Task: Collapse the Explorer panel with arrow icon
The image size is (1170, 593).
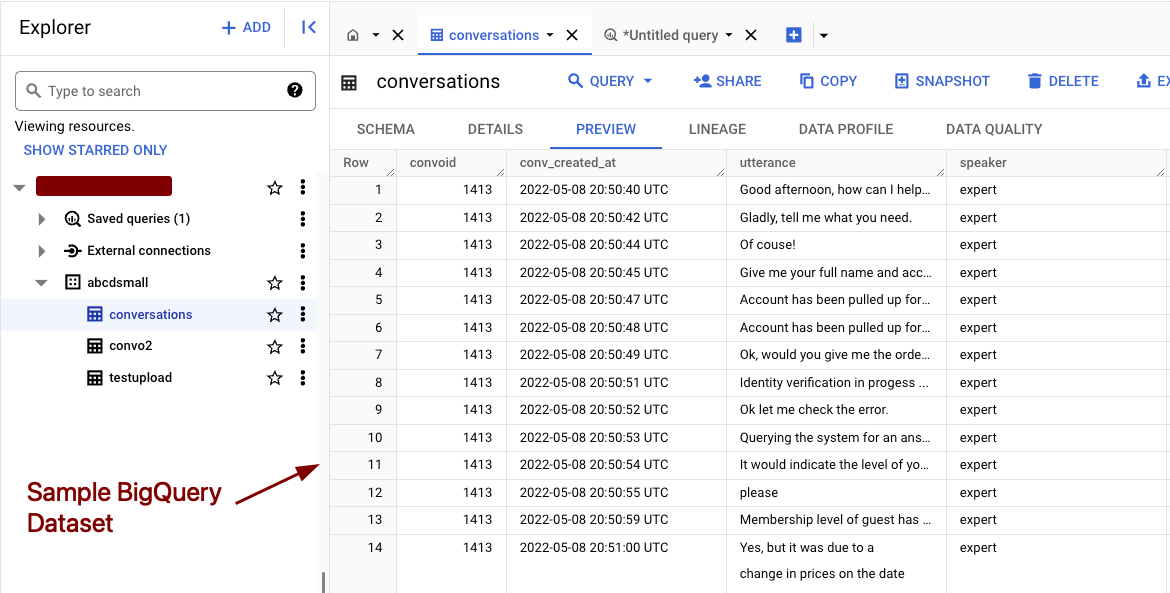Action: [308, 28]
